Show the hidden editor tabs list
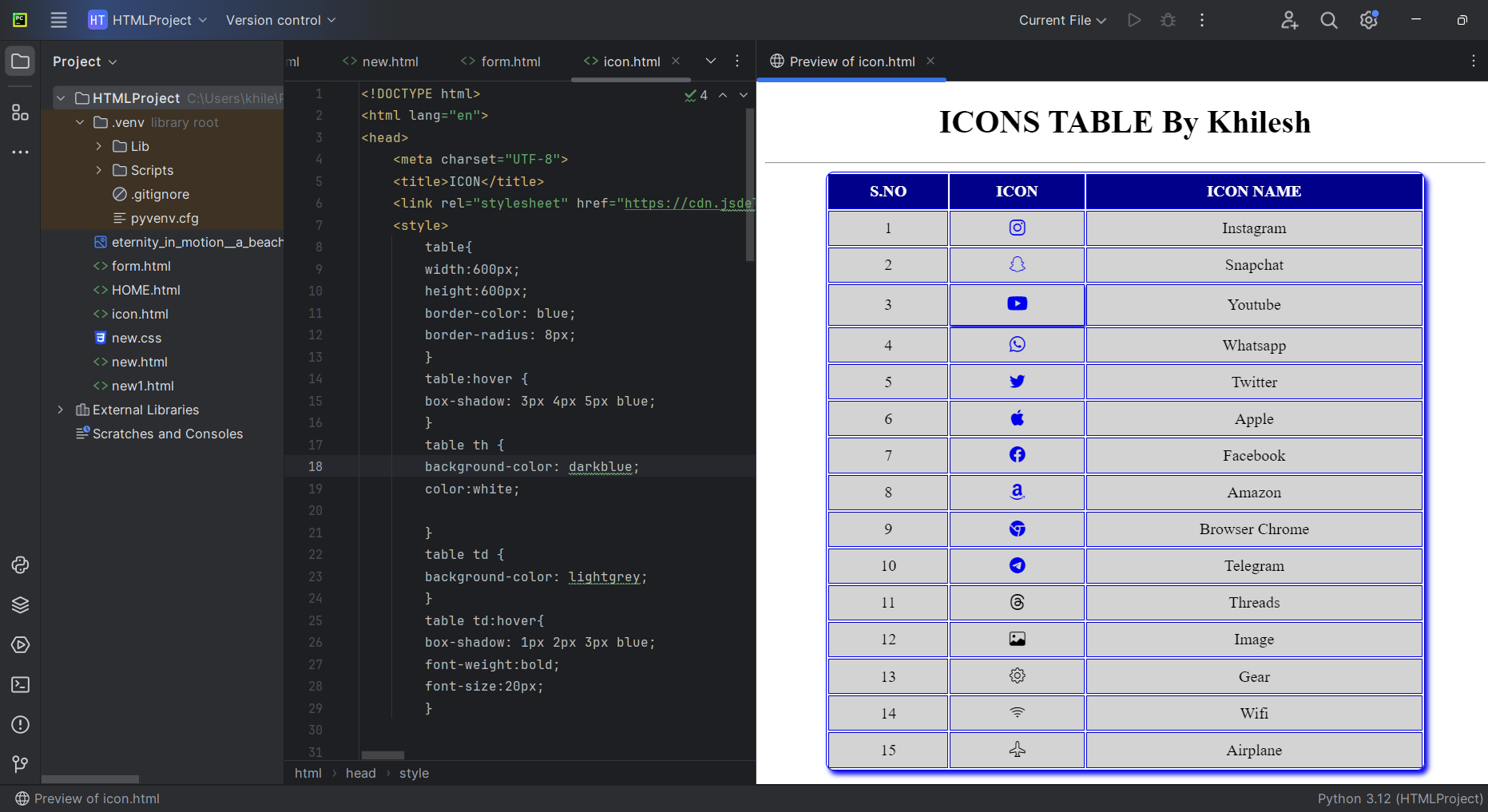Image resolution: width=1488 pixels, height=812 pixels. (x=711, y=61)
